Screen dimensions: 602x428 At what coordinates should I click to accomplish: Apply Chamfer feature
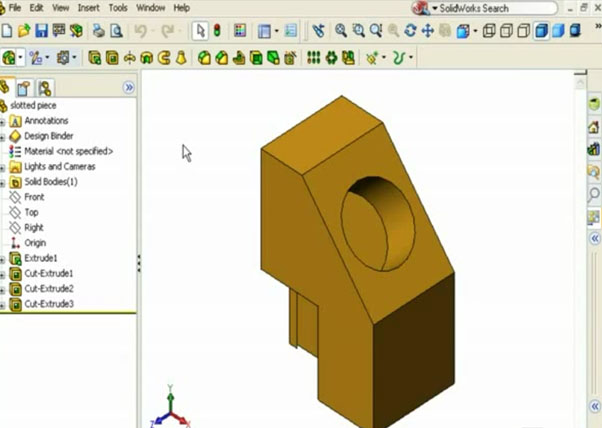(222, 58)
